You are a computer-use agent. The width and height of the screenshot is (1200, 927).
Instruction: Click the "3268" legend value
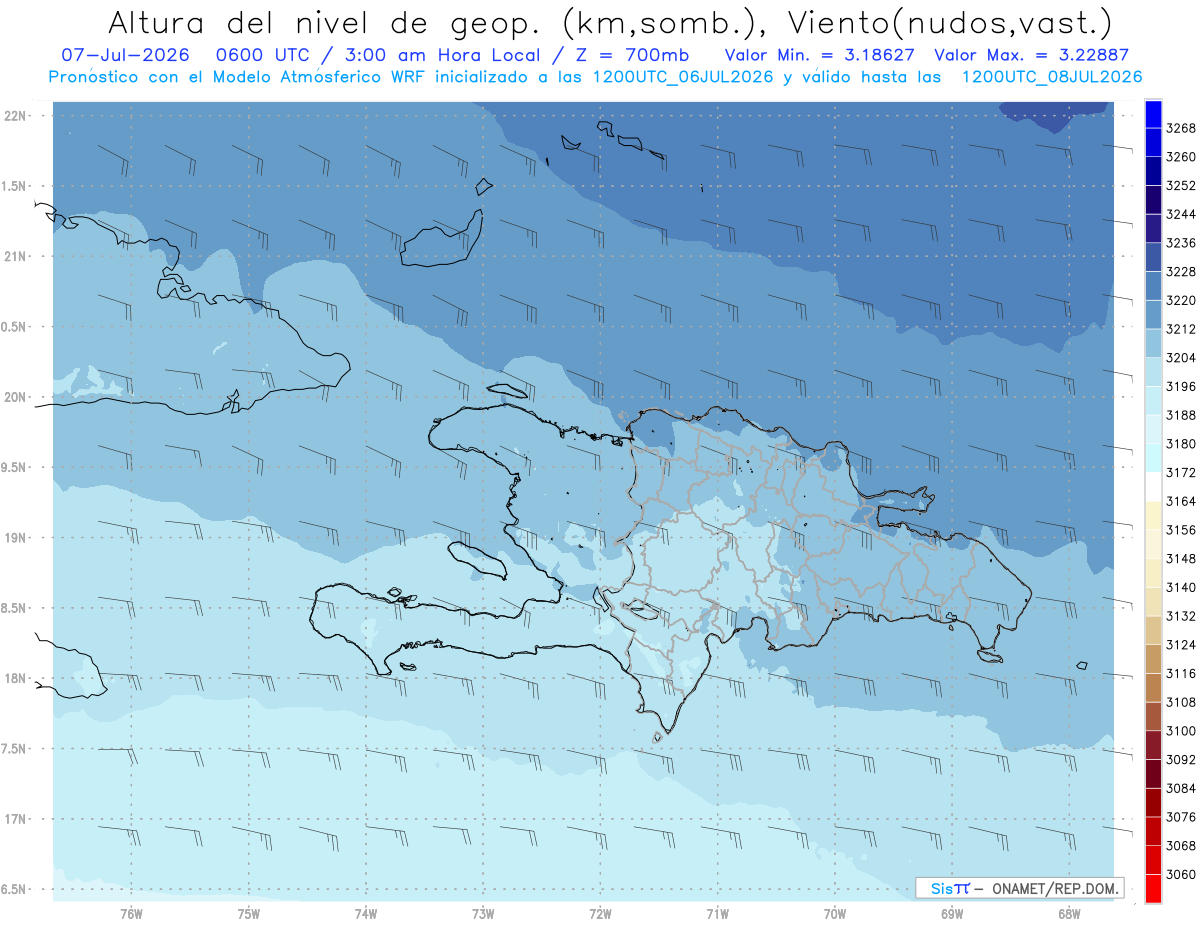tap(1181, 128)
